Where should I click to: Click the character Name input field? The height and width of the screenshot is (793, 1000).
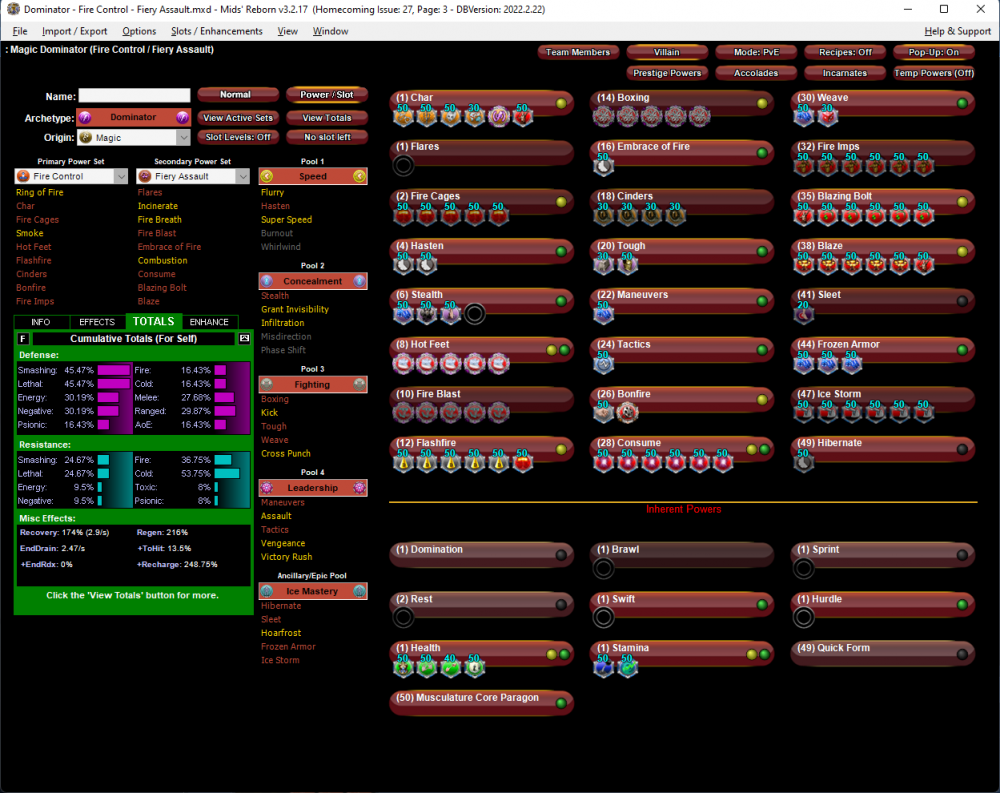[135, 96]
